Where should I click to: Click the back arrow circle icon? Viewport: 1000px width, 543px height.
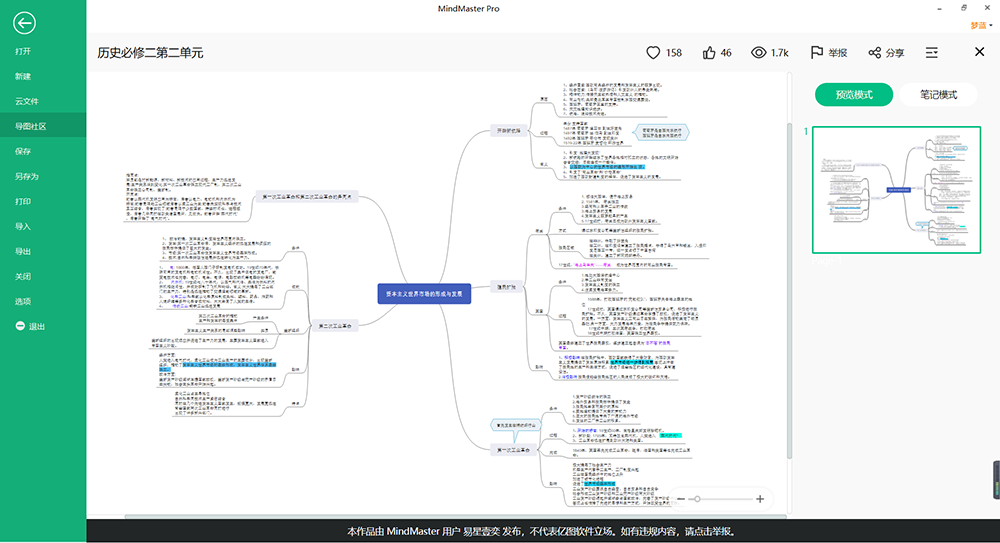[x=24, y=23]
